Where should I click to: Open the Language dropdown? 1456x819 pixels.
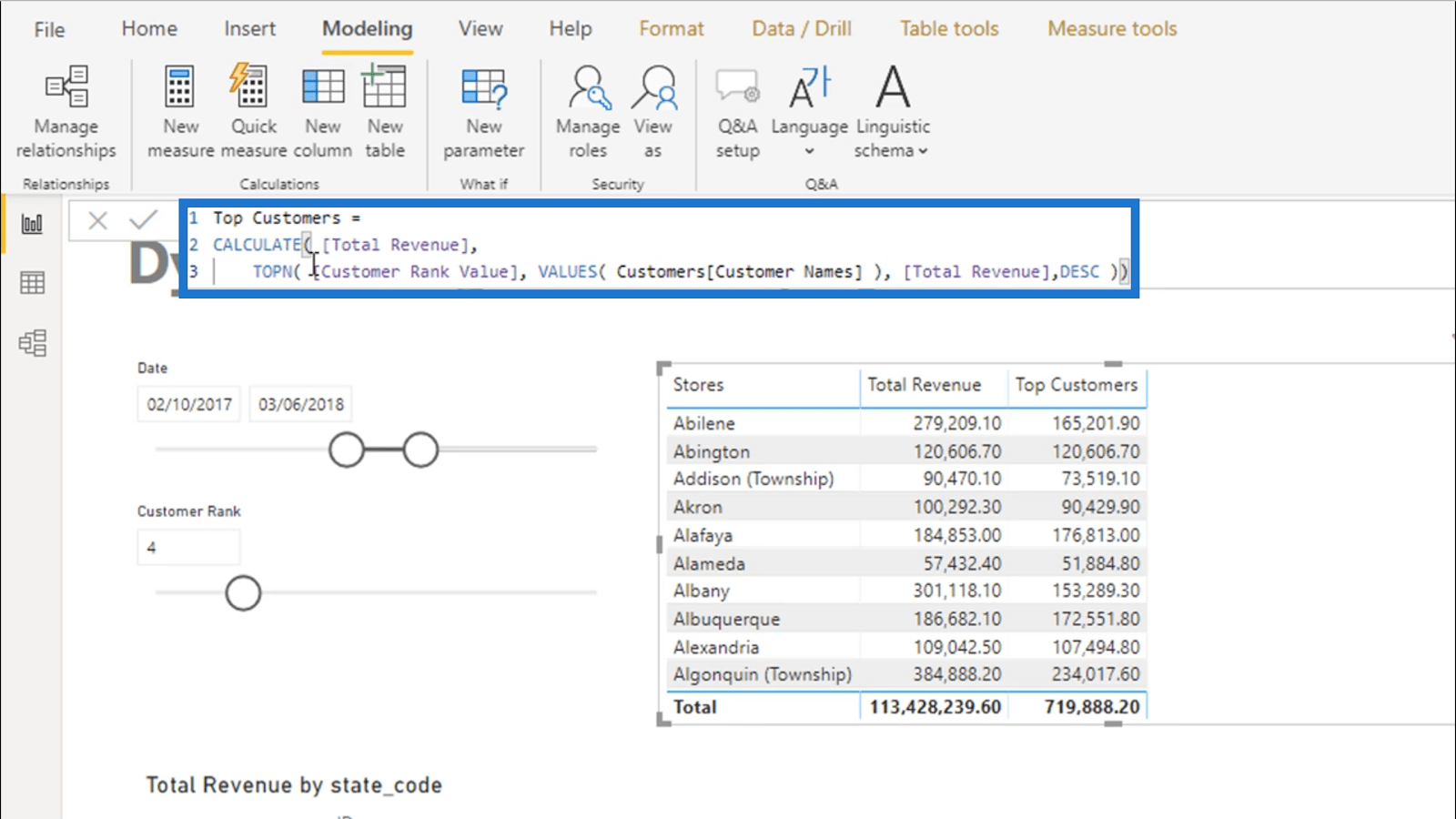pos(809,113)
